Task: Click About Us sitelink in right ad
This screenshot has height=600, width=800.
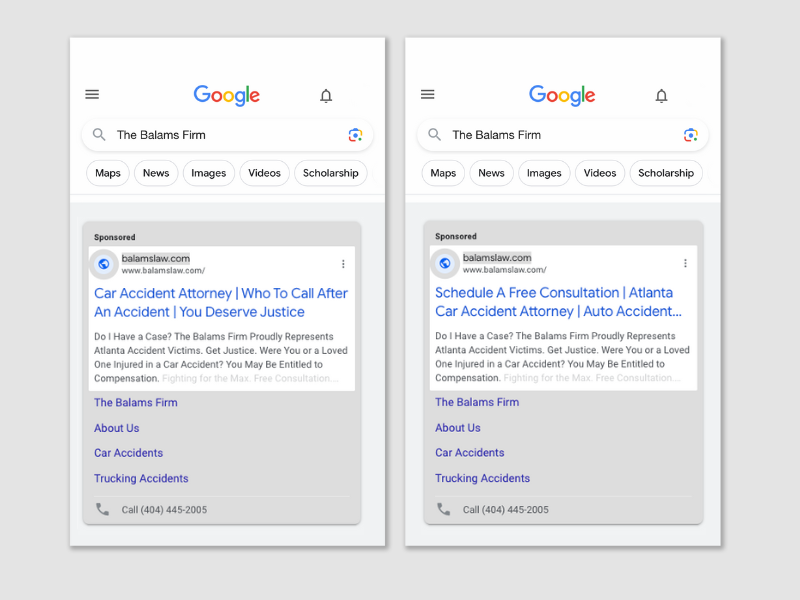Action: pyautogui.click(x=458, y=428)
